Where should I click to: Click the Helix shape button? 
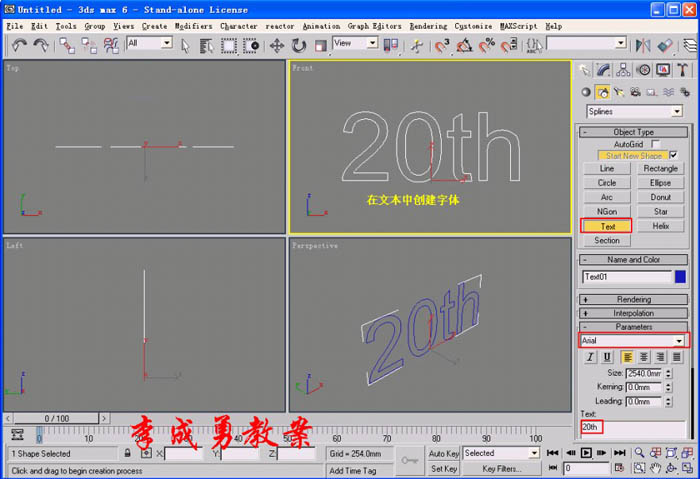[660, 226]
